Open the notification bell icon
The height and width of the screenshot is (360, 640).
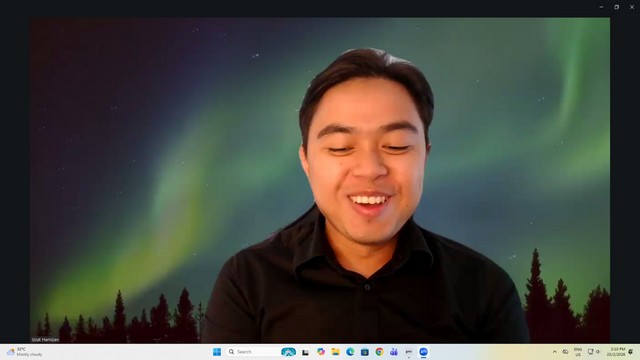click(631, 352)
